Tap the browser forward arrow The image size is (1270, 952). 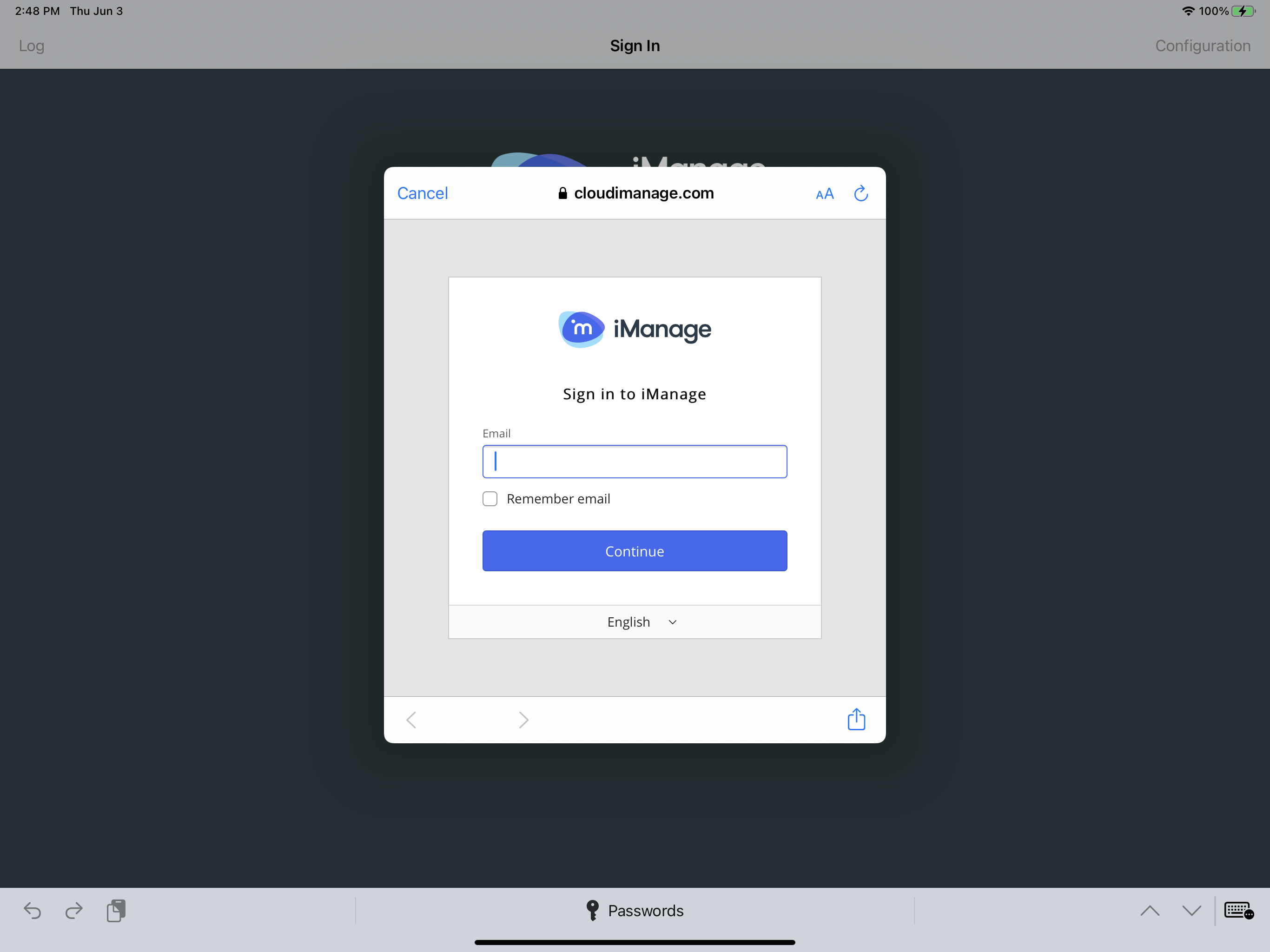coord(523,720)
